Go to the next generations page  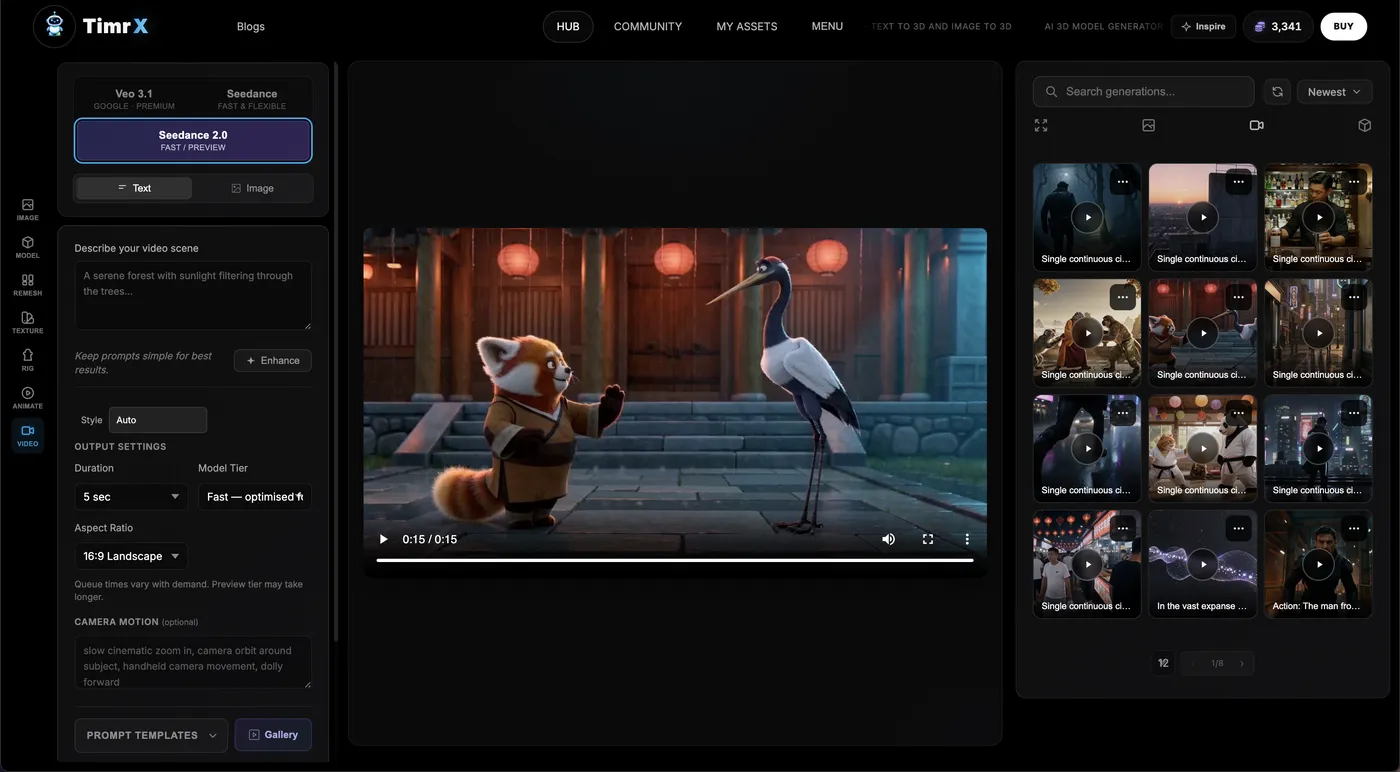[1242, 663]
